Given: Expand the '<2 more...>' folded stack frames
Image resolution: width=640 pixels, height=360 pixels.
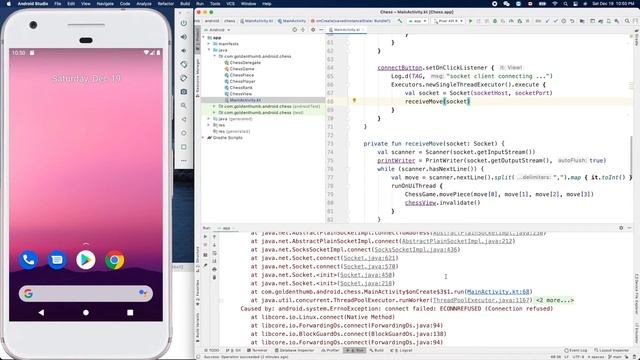Looking at the screenshot, I should point(555,300).
